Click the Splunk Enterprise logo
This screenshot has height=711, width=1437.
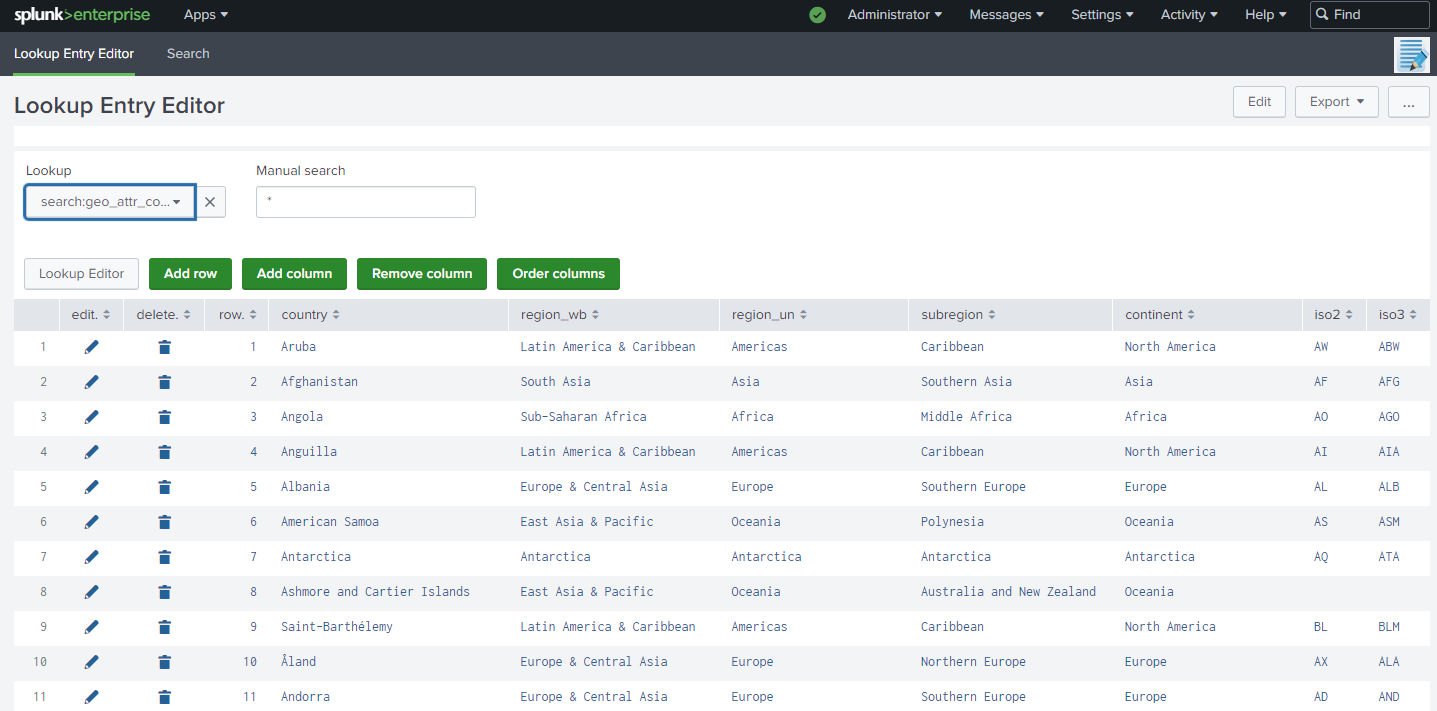coord(82,15)
